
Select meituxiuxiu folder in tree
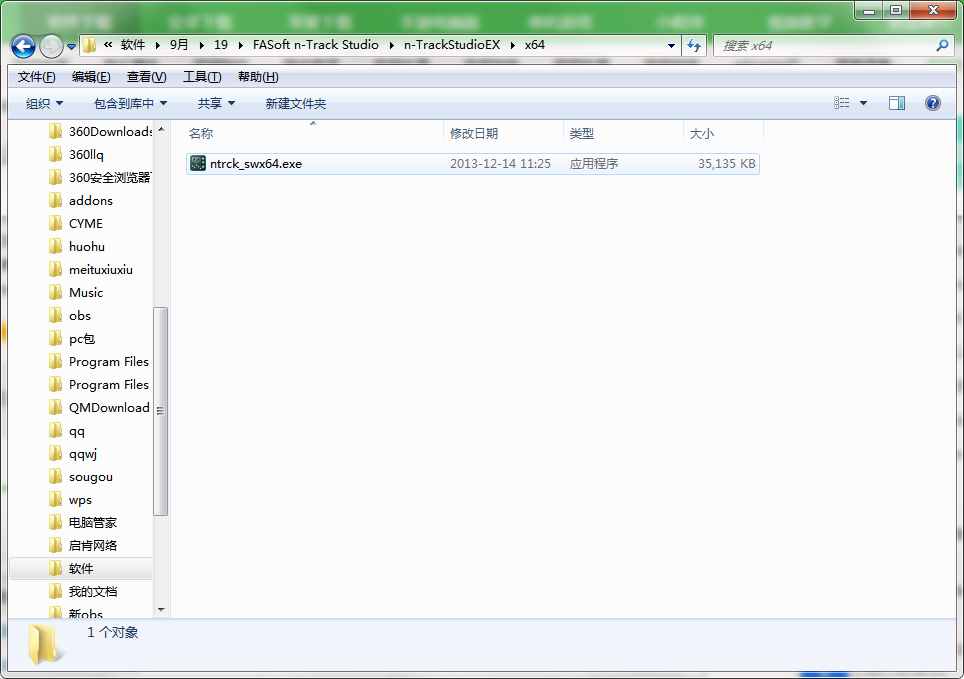tap(90, 269)
